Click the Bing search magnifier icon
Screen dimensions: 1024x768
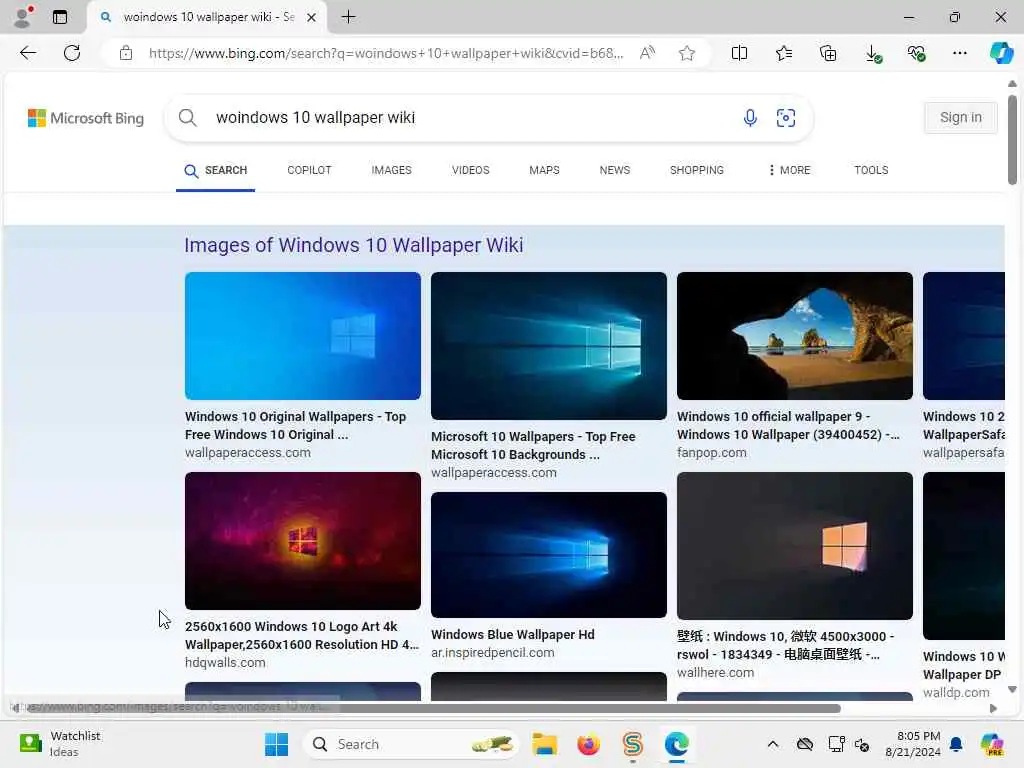187,118
